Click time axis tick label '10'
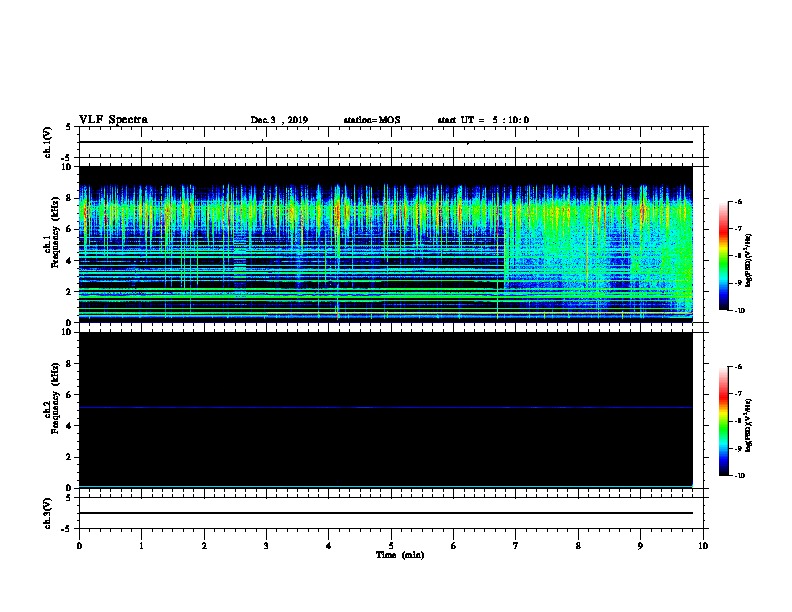792x612 pixels. click(x=703, y=545)
